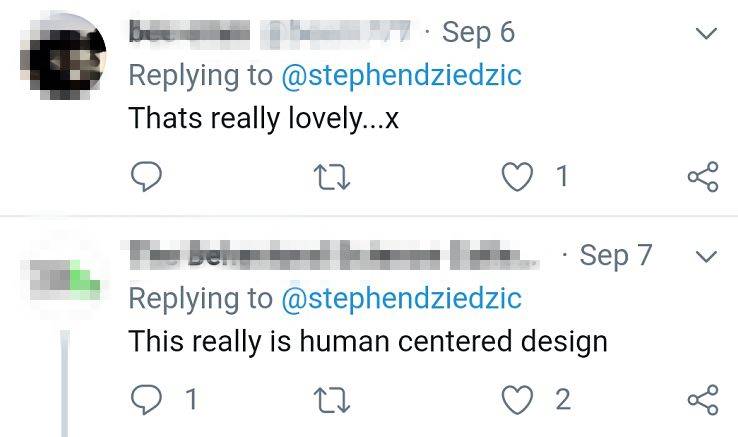Open the first commenter's blurred display name
The width and height of the screenshot is (738, 437).
(188, 32)
